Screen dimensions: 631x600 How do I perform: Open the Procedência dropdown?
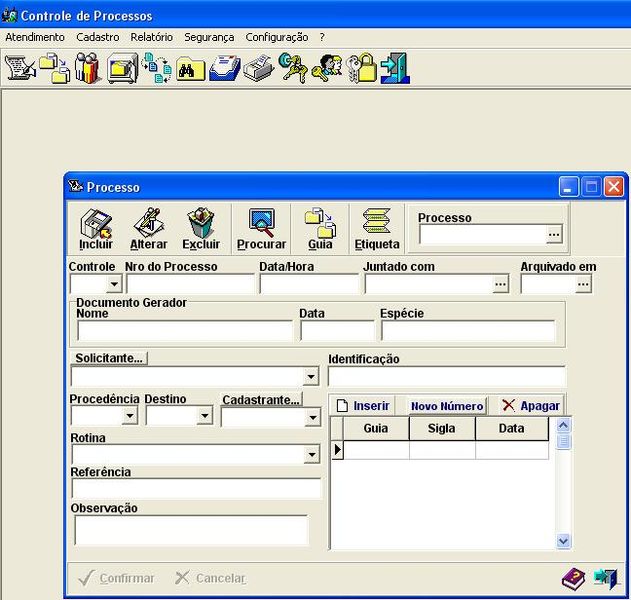130,416
